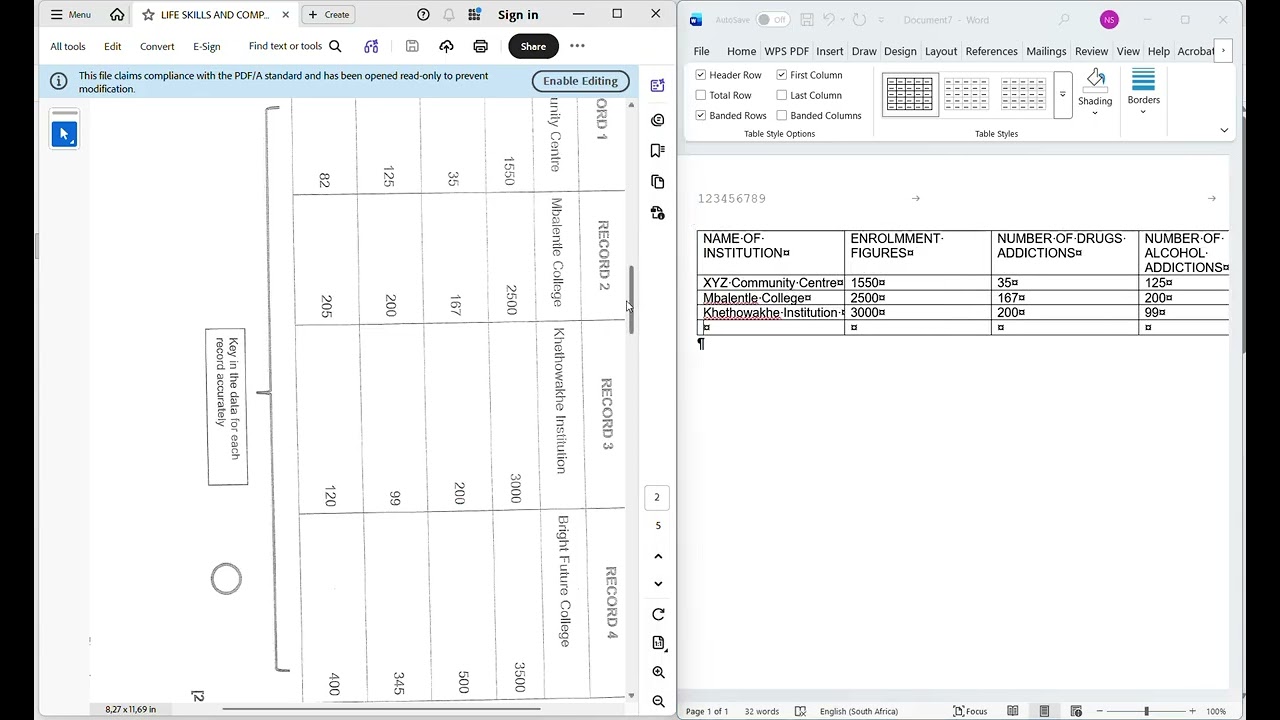
Task: Open the document protection panel icon in Acrobat sidebar
Action: pos(657,213)
